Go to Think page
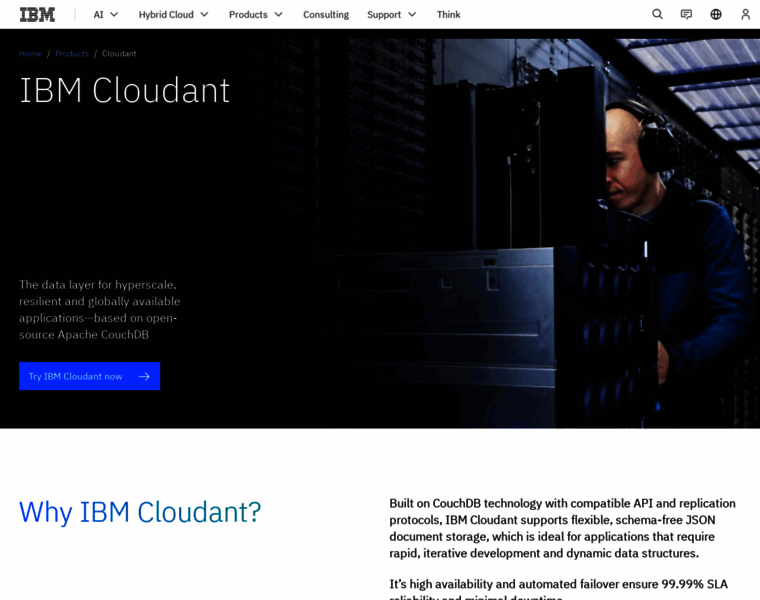760x600 pixels. pyautogui.click(x=448, y=15)
